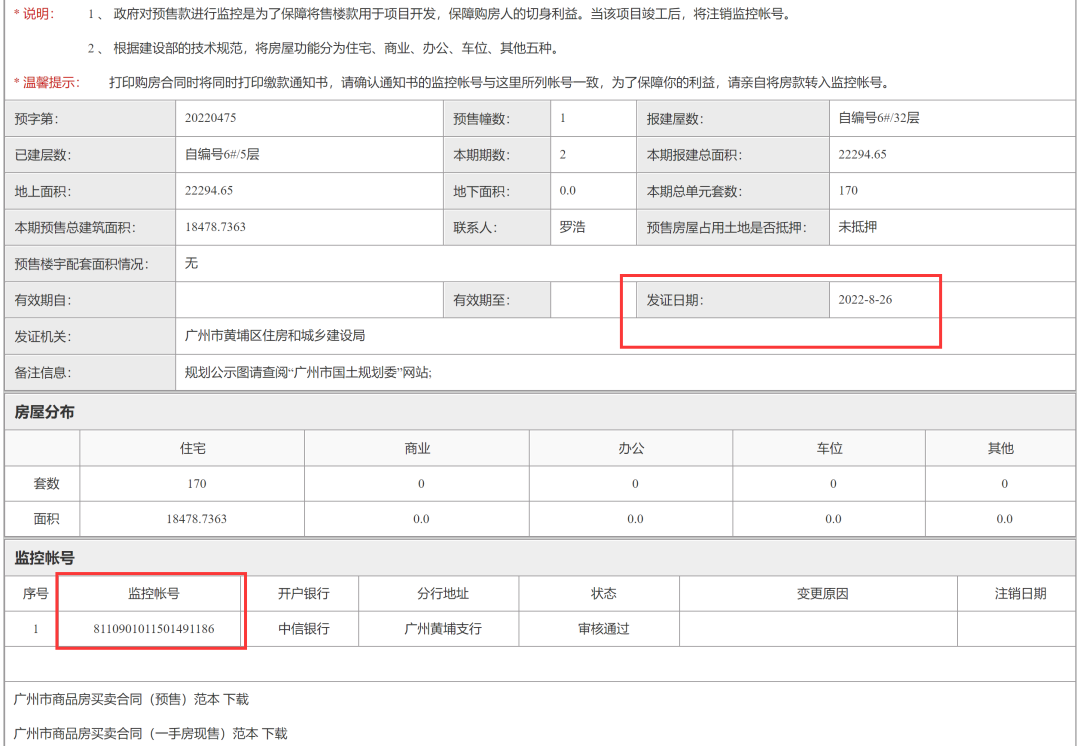This screenshot has width=1080, height=746.
Task: Click the 广州黄埔支行 branch cell
Action: [x=442, y=629]
